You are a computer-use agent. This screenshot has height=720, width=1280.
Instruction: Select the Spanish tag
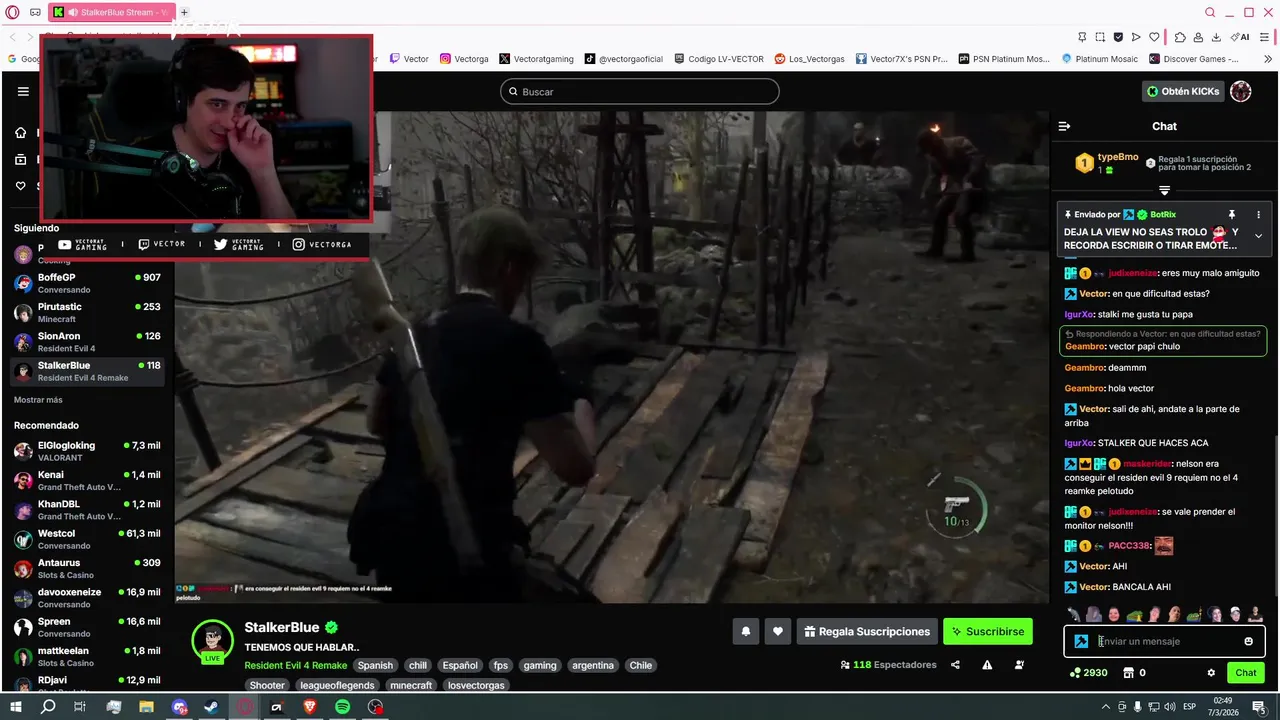coord(375,665)
